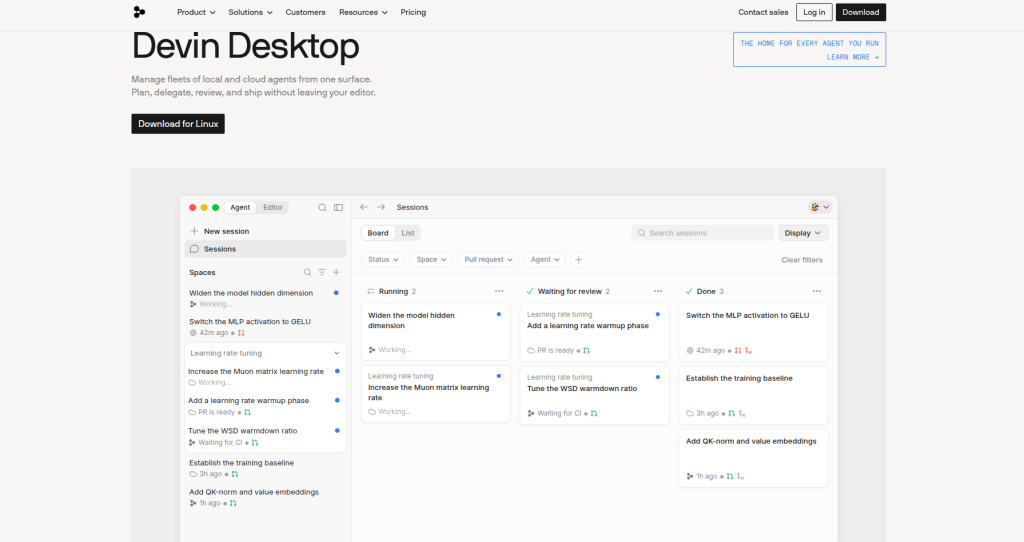The width and height of the screenshot is (1024, 542).
Task: Open the Establish the training baseline board card
Action: point(753,396)
